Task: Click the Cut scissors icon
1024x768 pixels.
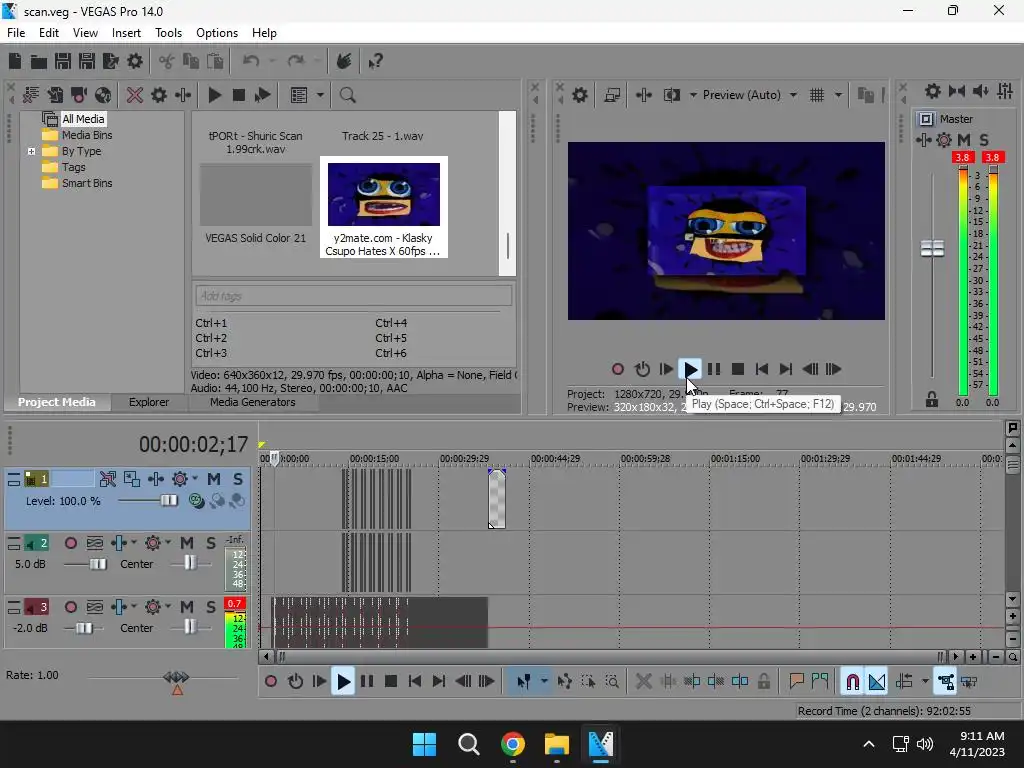Action: (167, 61)
